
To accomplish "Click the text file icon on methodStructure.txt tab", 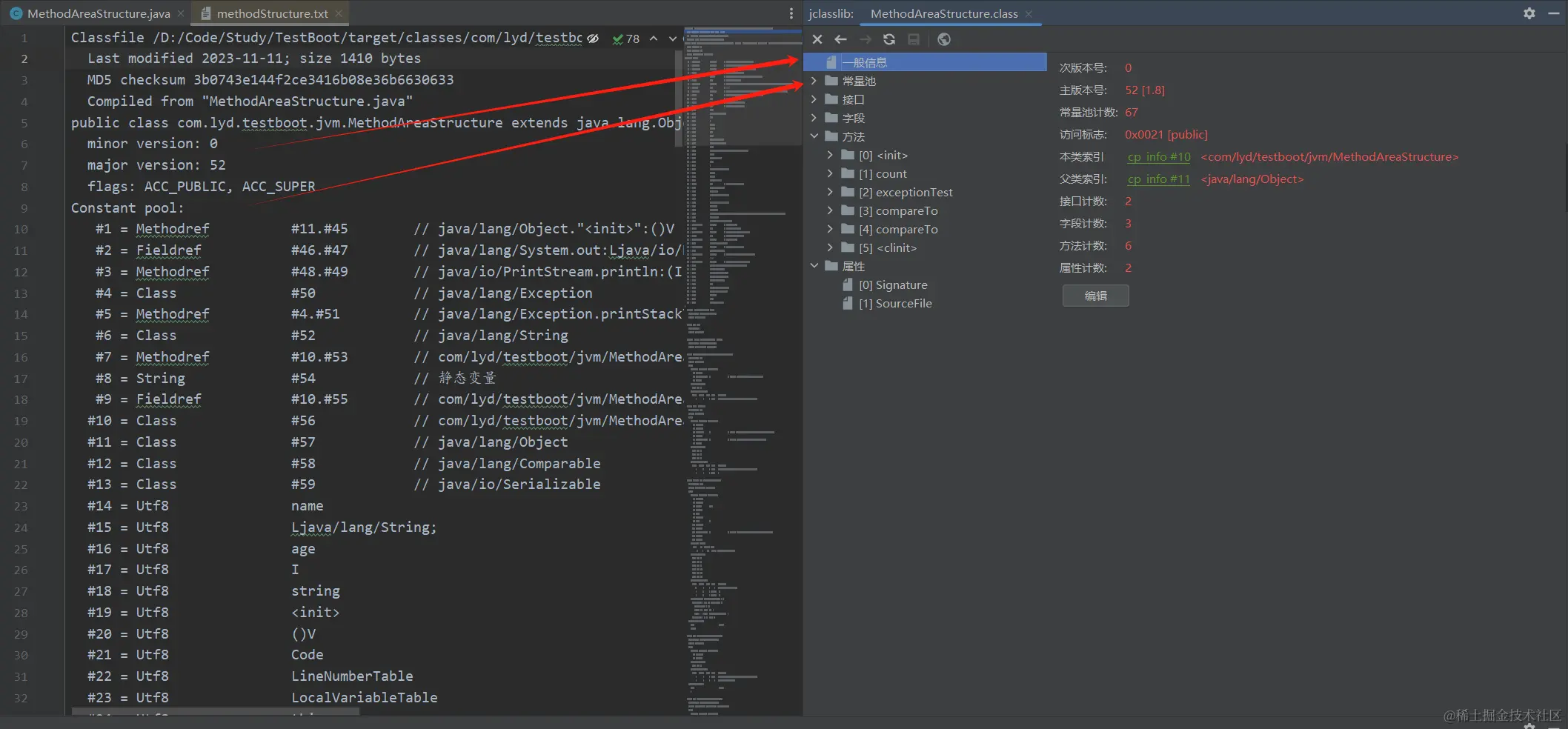I will (x=206, y=13).
